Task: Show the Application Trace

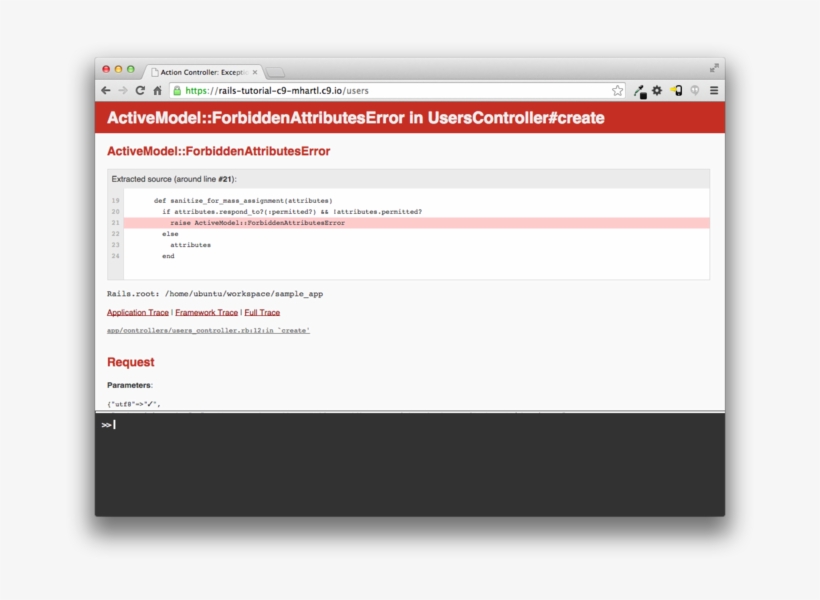Action: click(x=138, y=313)
